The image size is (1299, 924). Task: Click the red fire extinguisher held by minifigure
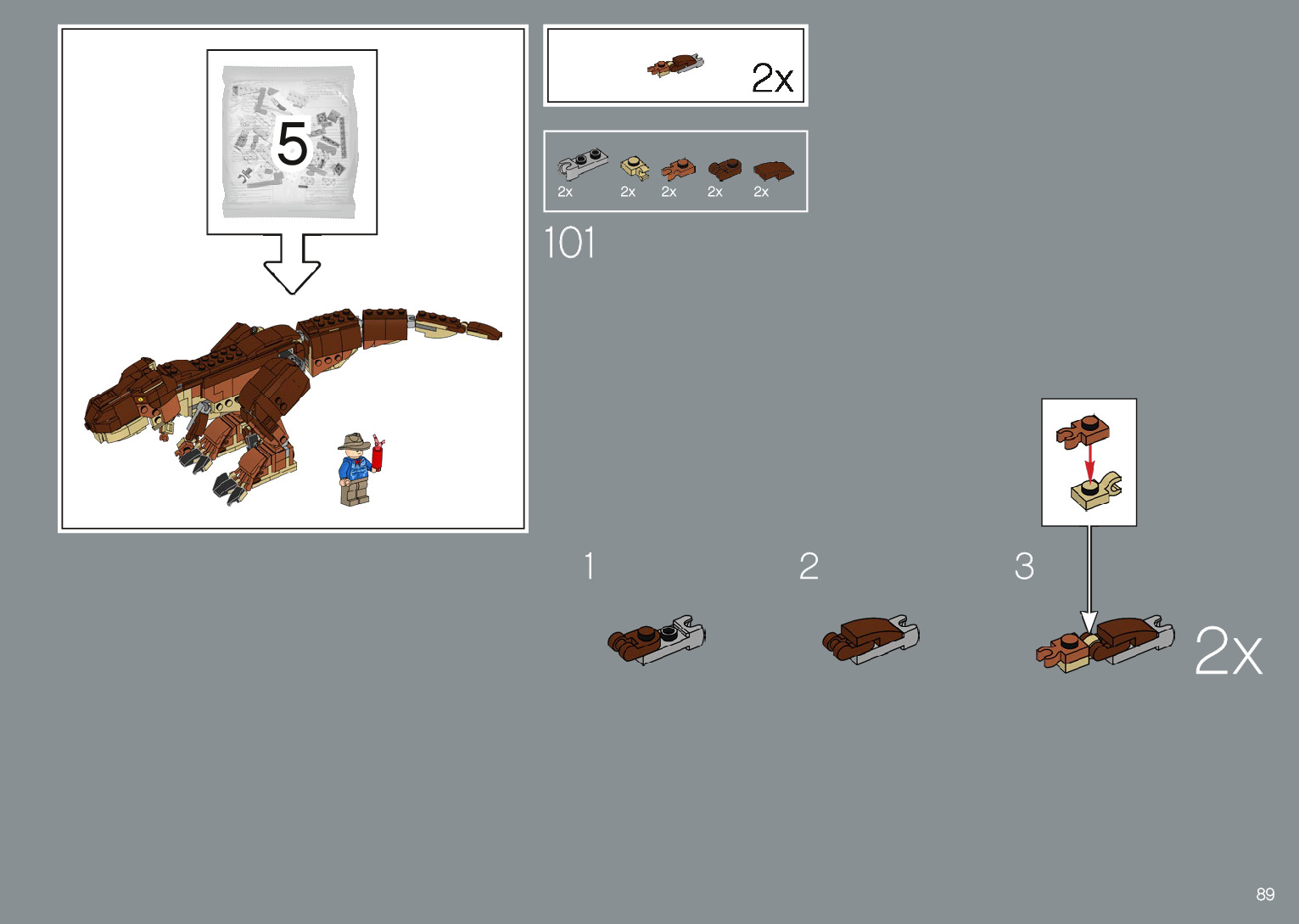pyautogui.click(x=378, y=455)
